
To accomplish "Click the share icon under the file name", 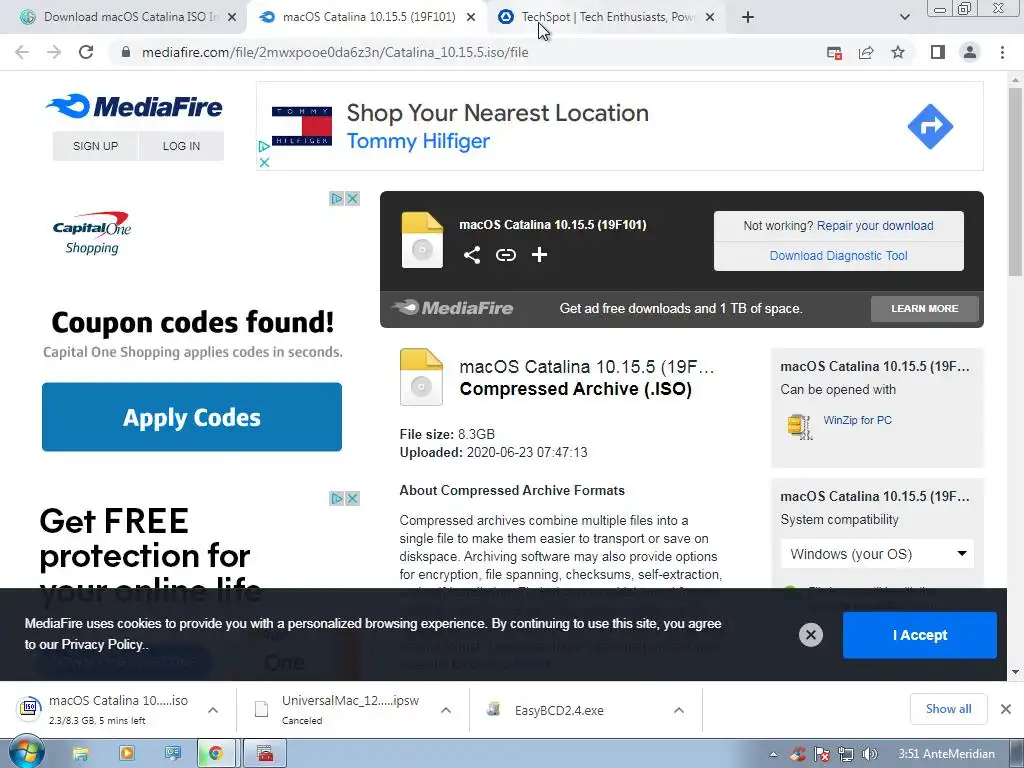I will point(472,255).
